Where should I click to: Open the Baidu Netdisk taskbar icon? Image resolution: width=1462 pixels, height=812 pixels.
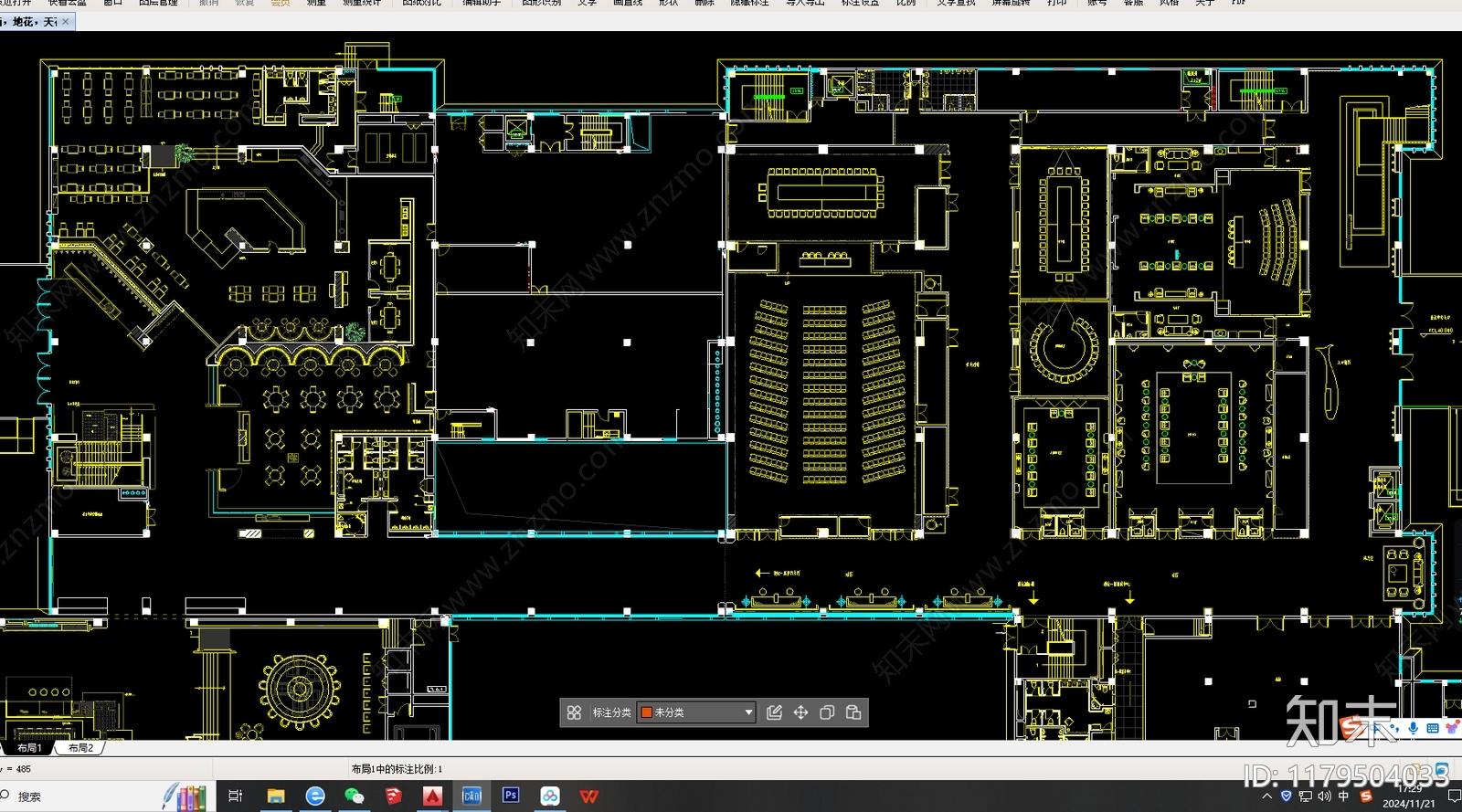tap(550, 796)
